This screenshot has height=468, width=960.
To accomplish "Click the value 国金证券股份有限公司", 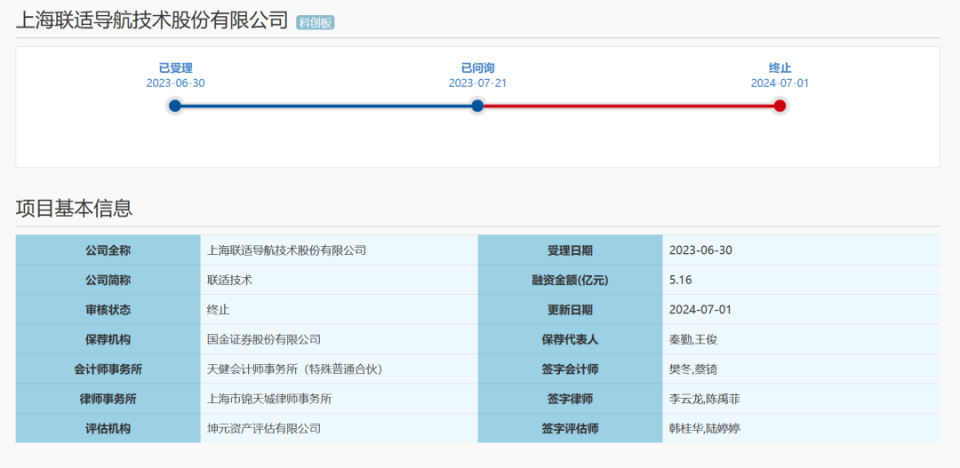I will (x=264, y=339).
